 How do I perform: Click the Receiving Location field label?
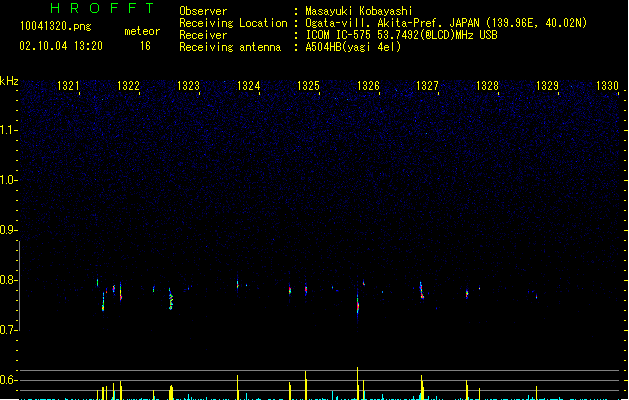(x=233, y=23)
